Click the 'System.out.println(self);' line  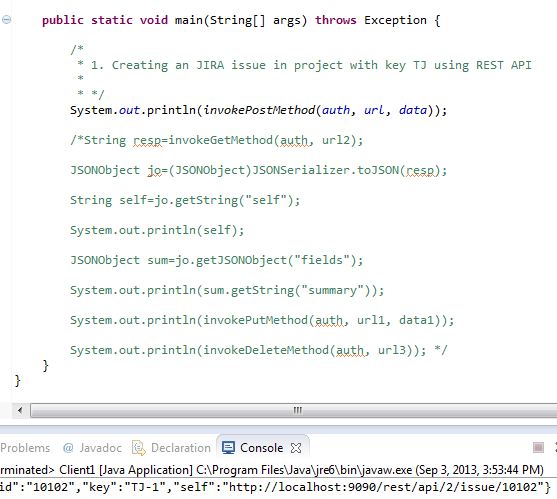[157, 230]
